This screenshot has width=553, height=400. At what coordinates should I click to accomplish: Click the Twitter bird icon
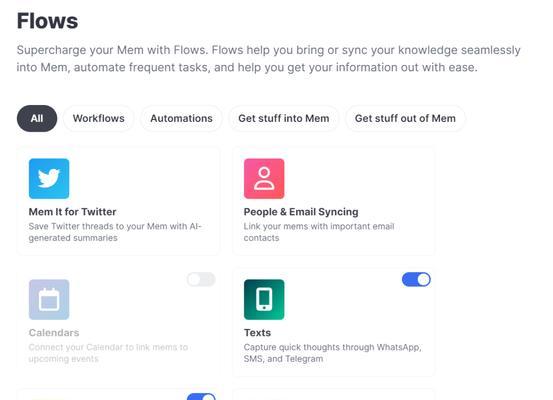[x=49, y=178]
